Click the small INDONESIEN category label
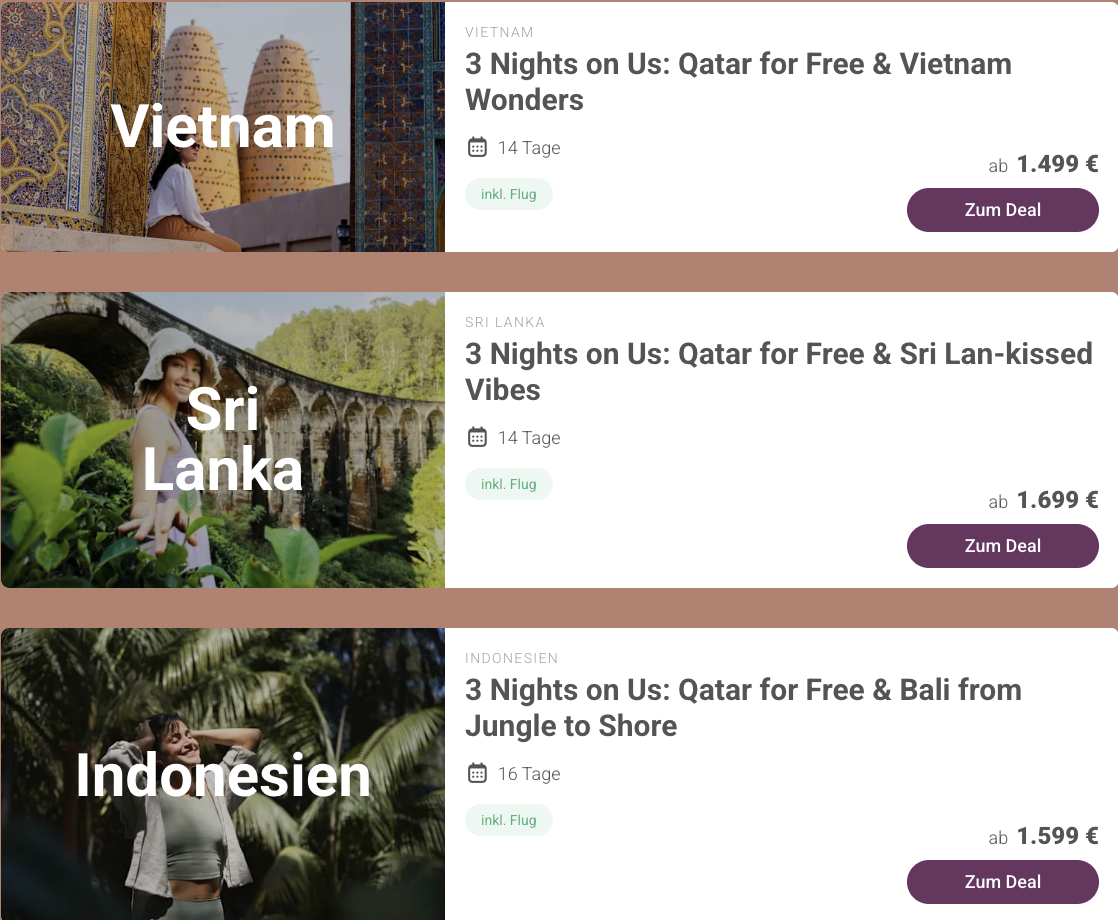 (511, 659)
